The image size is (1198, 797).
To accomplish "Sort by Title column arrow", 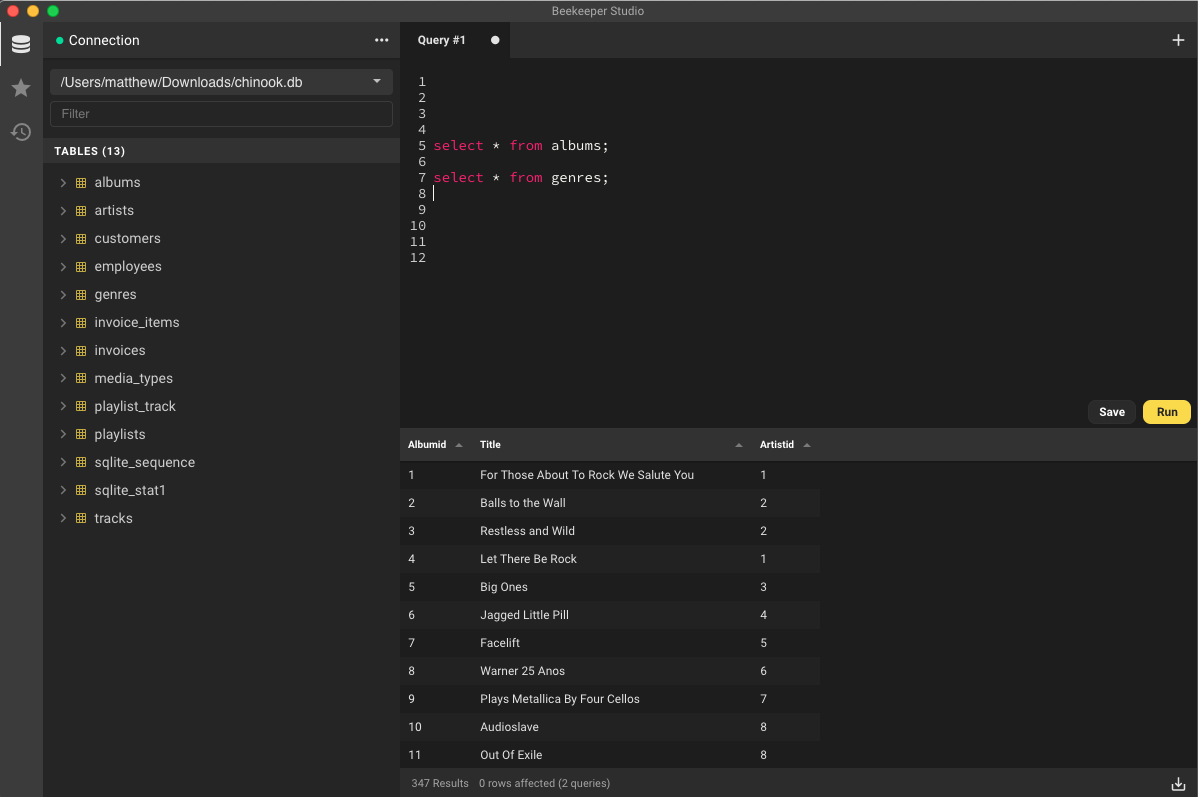I will click(x=739, y=445).
